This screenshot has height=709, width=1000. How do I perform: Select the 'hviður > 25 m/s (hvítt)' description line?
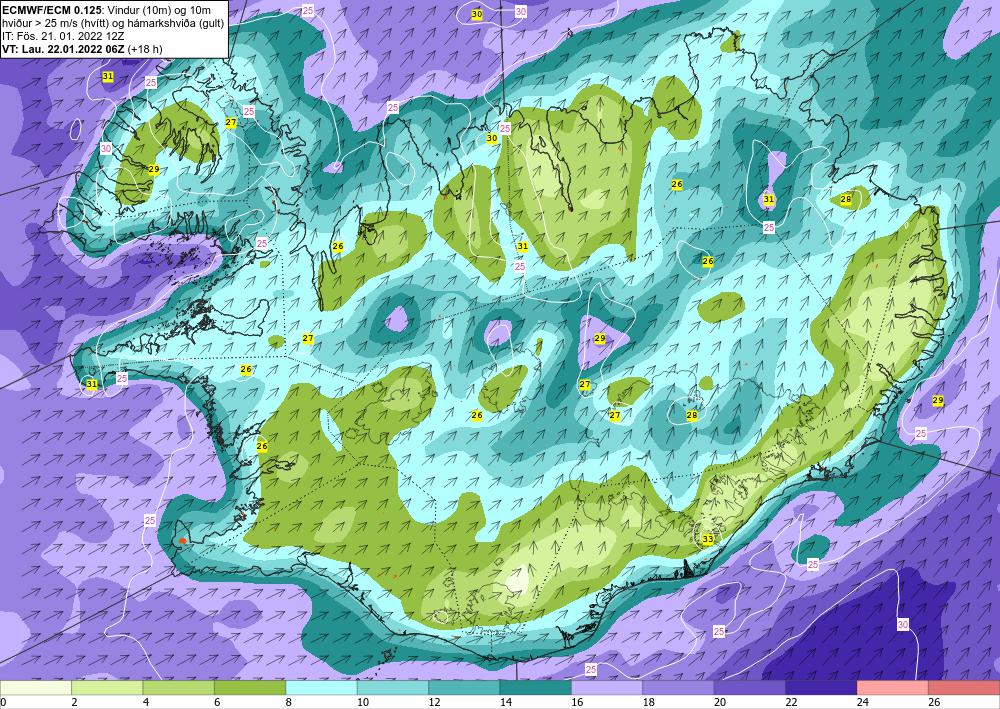pos(113,23)
